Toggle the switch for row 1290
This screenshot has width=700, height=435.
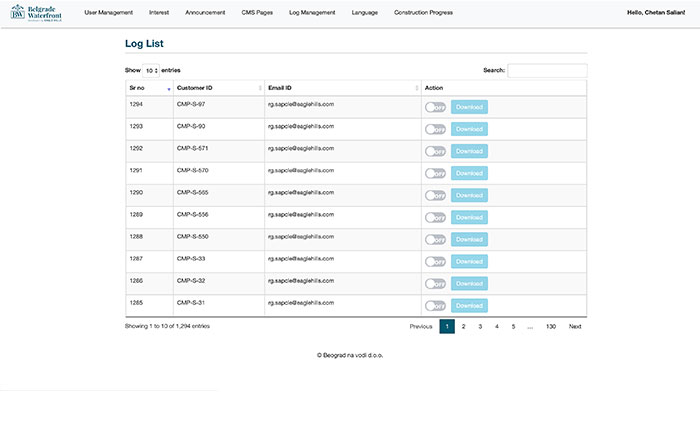(435, 195)
